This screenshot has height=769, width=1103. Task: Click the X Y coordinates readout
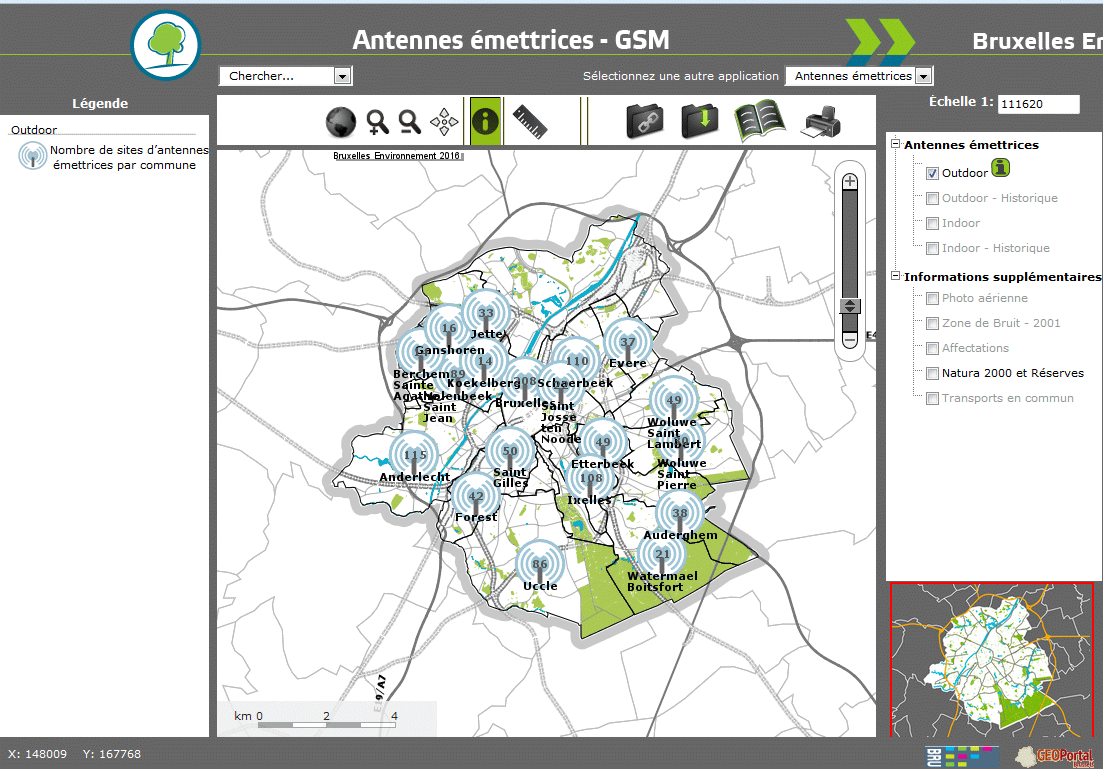click(x=75, y=754)
